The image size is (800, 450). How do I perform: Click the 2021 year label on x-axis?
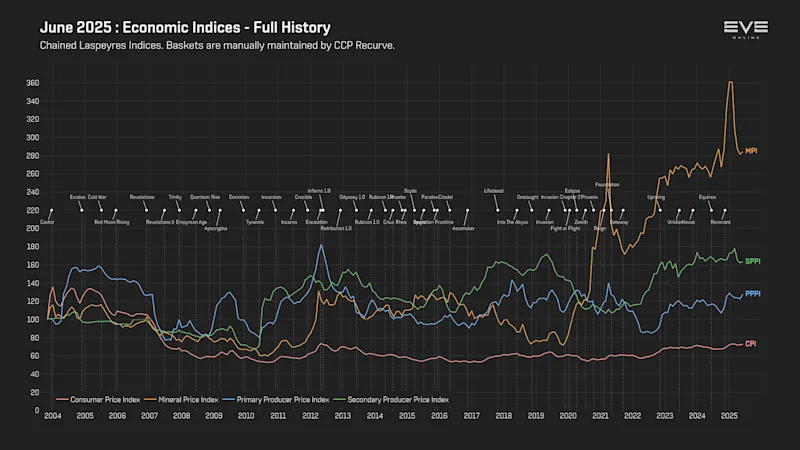tap(601, 416)
